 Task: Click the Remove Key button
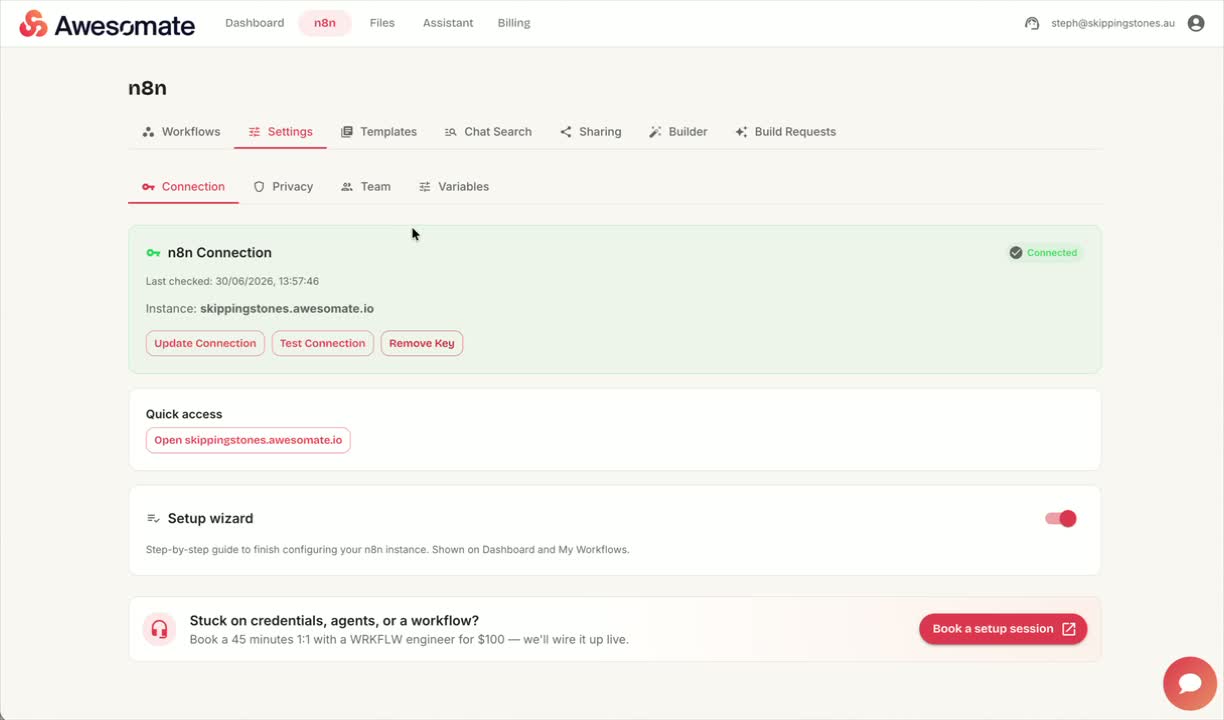(422, 343)
